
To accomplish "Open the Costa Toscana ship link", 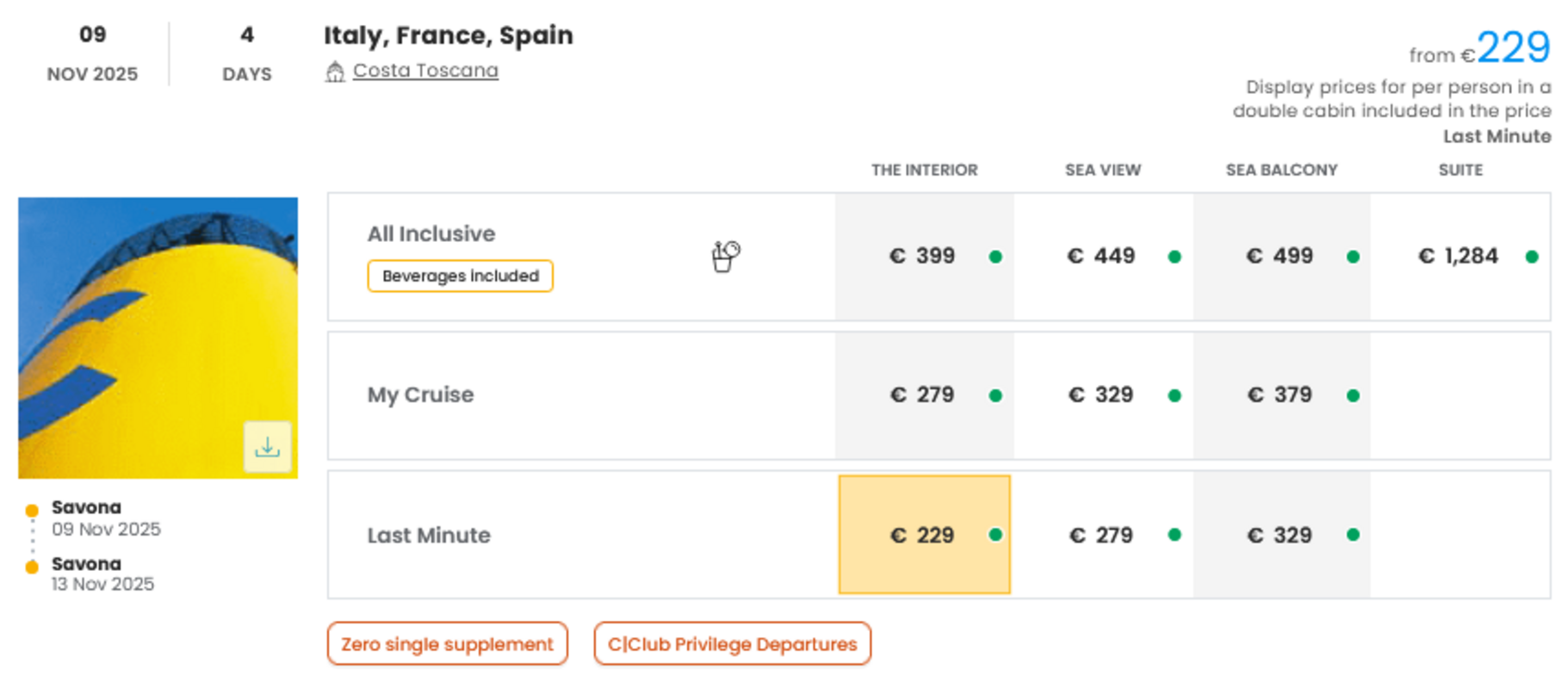I will [x=425, y=71].
